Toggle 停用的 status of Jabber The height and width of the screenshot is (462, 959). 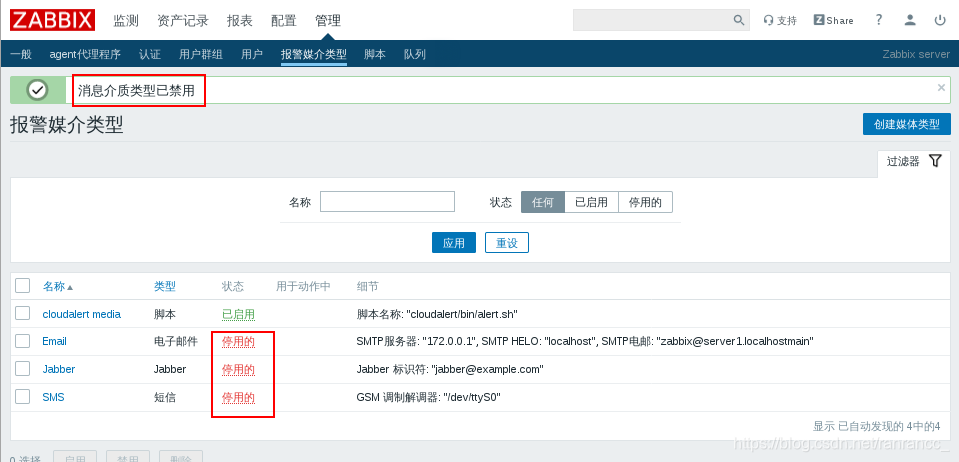pos(238,370)
